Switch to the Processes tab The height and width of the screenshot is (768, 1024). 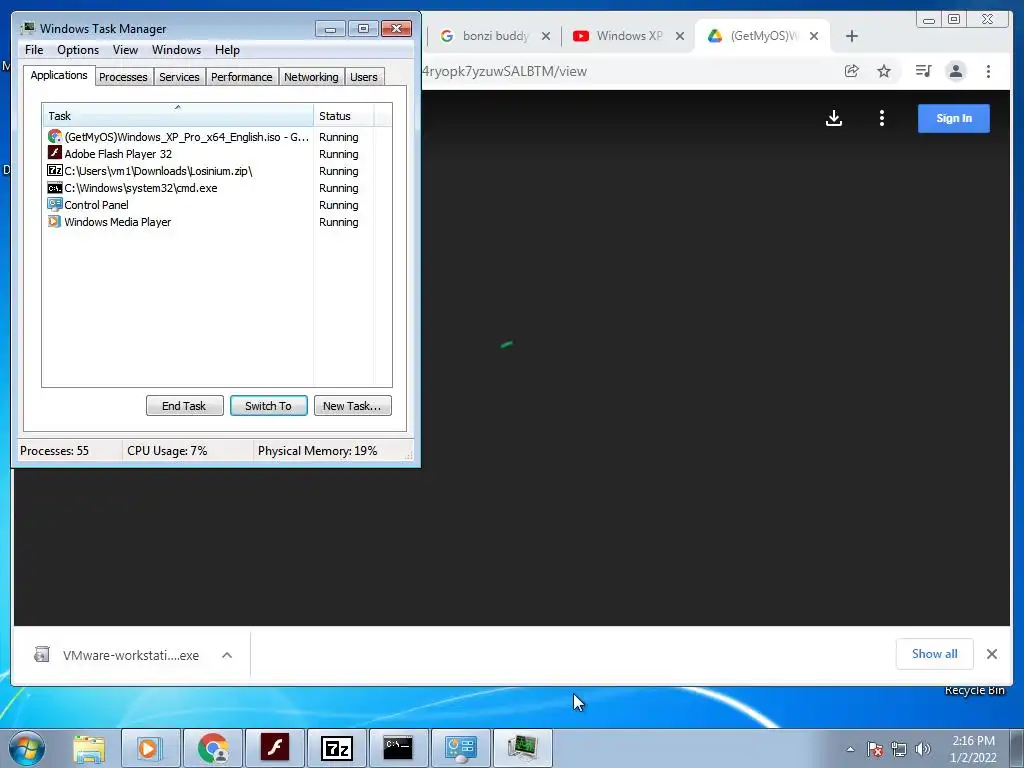(123, 77)
